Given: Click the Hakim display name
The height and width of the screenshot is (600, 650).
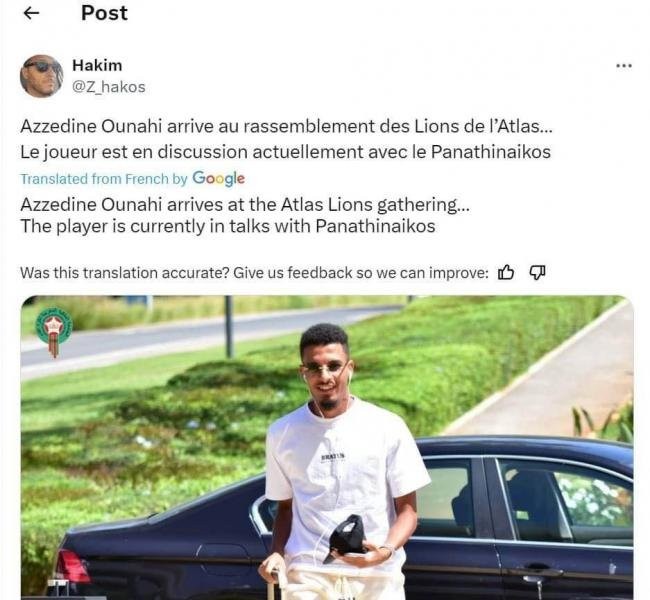Looking at the screenshot, I should pyautogui.click(x=97, y=66).
